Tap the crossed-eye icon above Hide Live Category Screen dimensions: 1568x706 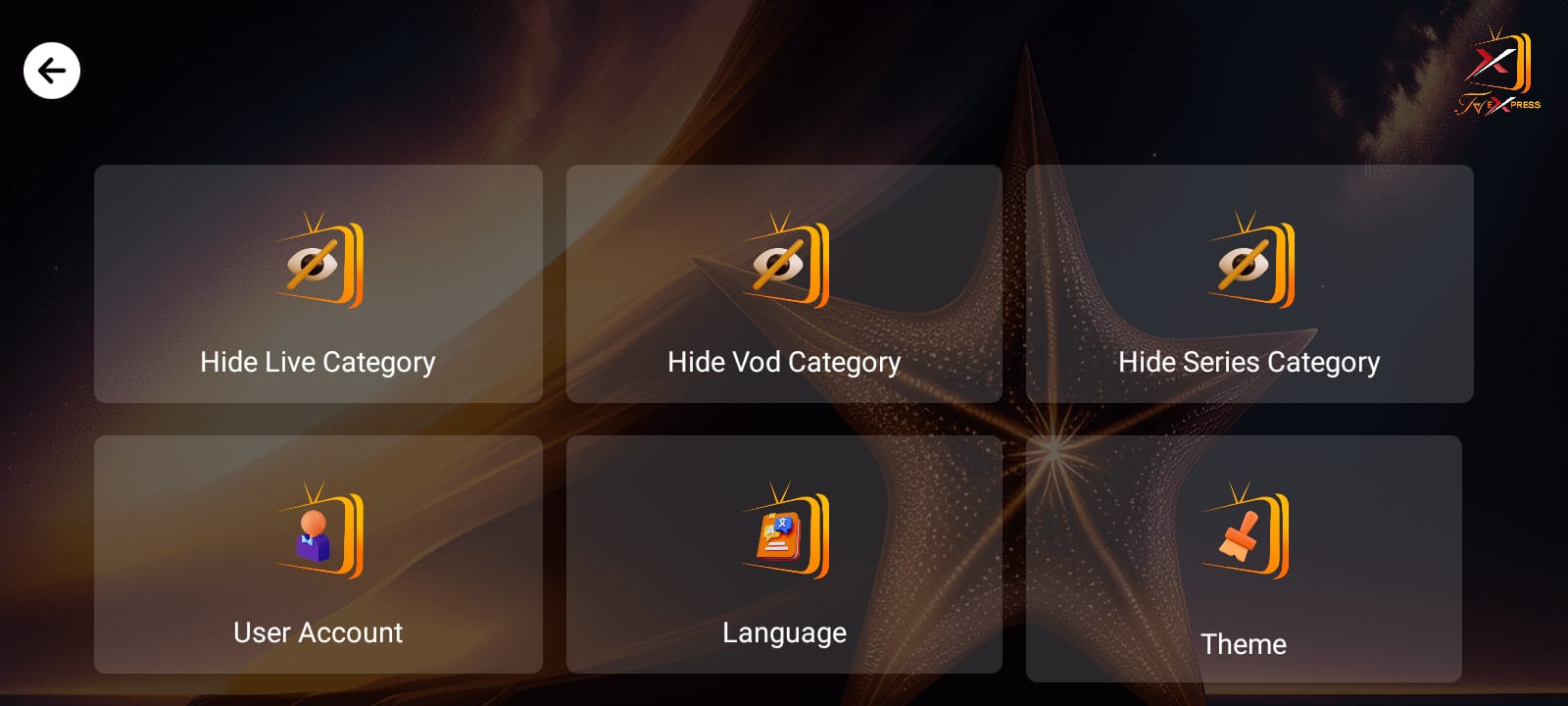[x=319, y=260]
